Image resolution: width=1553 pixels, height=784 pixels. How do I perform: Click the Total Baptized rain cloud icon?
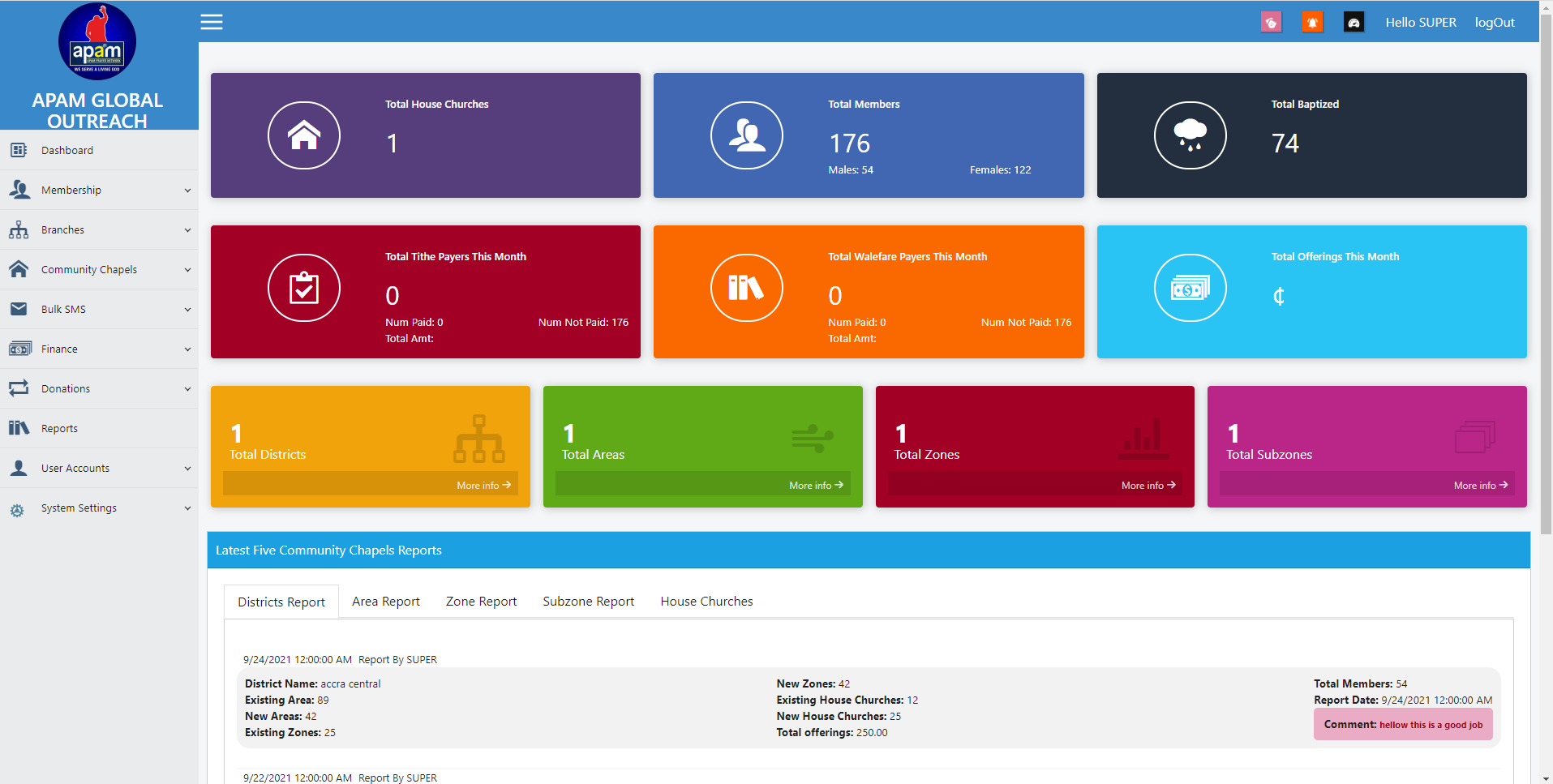point(1190,135)
